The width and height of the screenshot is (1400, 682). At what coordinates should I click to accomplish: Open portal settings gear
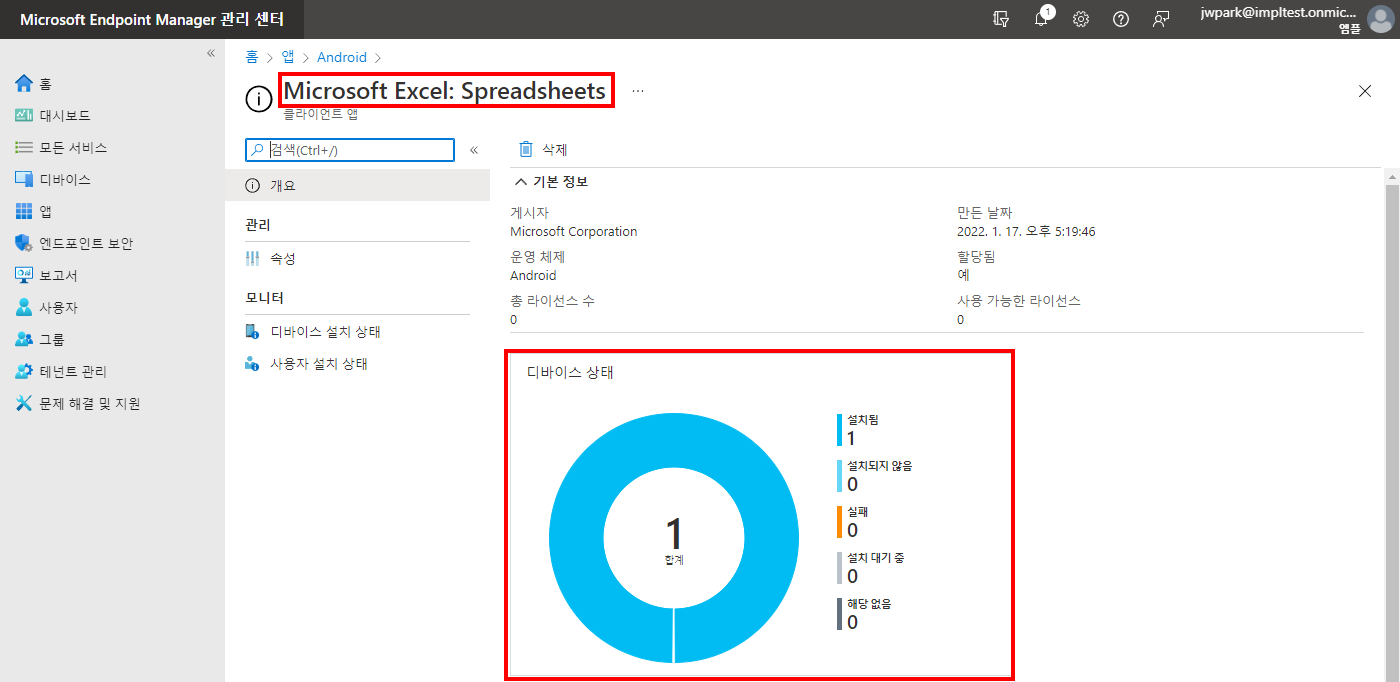coord(1081,19)
